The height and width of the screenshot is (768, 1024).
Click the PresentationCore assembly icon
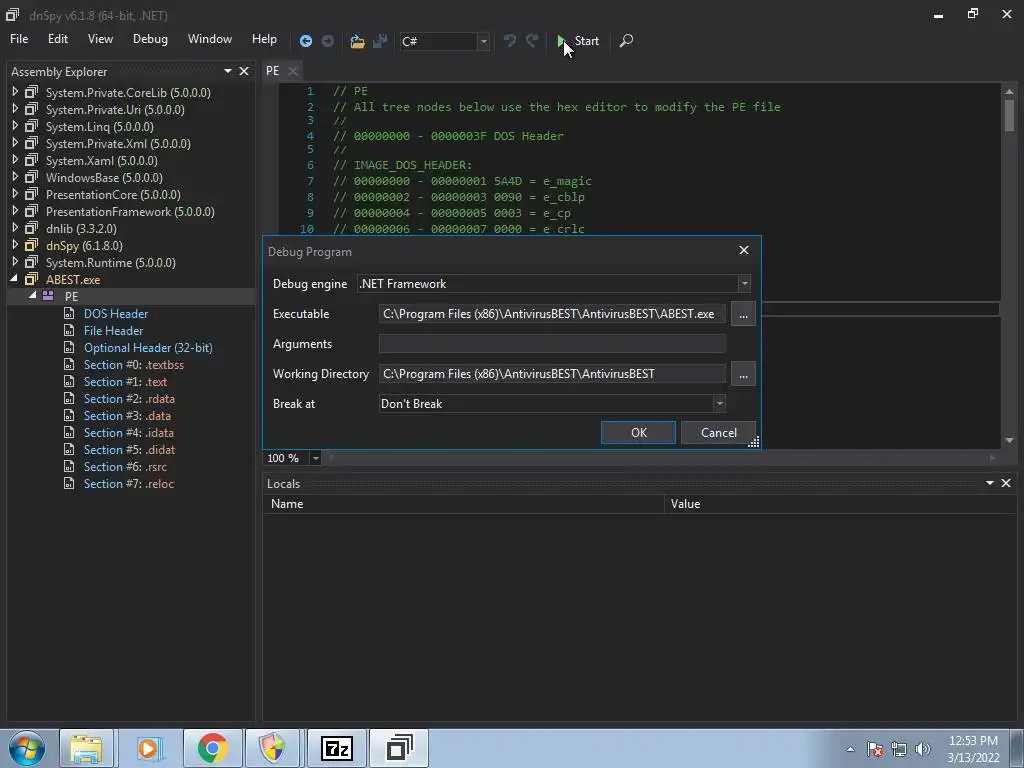pos(31,194)
